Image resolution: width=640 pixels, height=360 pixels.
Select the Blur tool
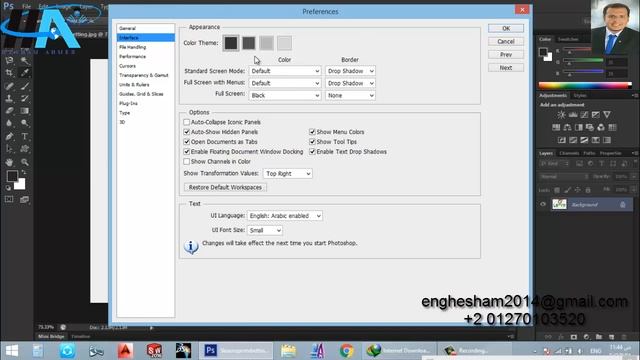[9, 123]
